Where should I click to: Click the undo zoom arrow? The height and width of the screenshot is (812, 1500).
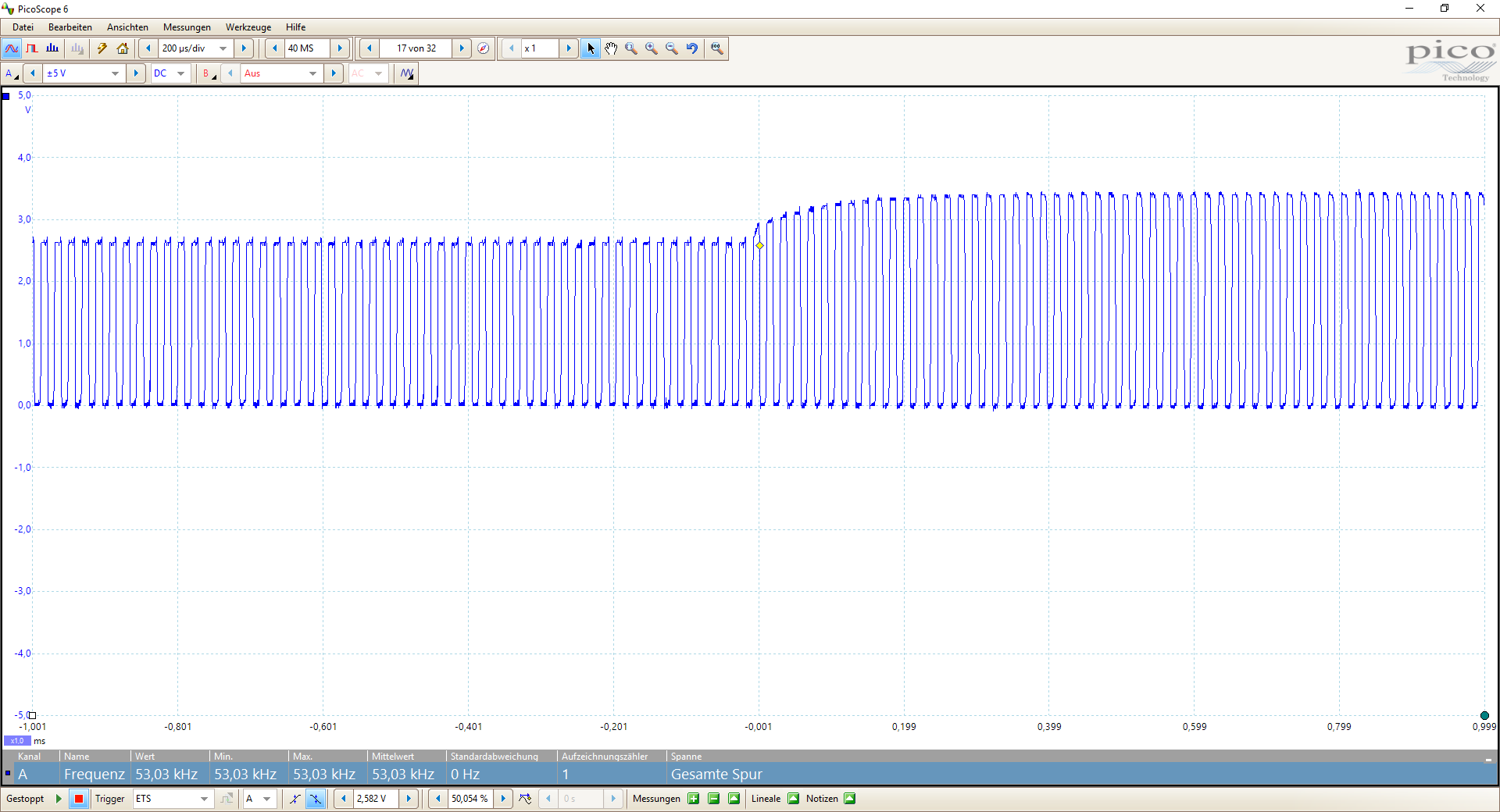coord(692,48)
